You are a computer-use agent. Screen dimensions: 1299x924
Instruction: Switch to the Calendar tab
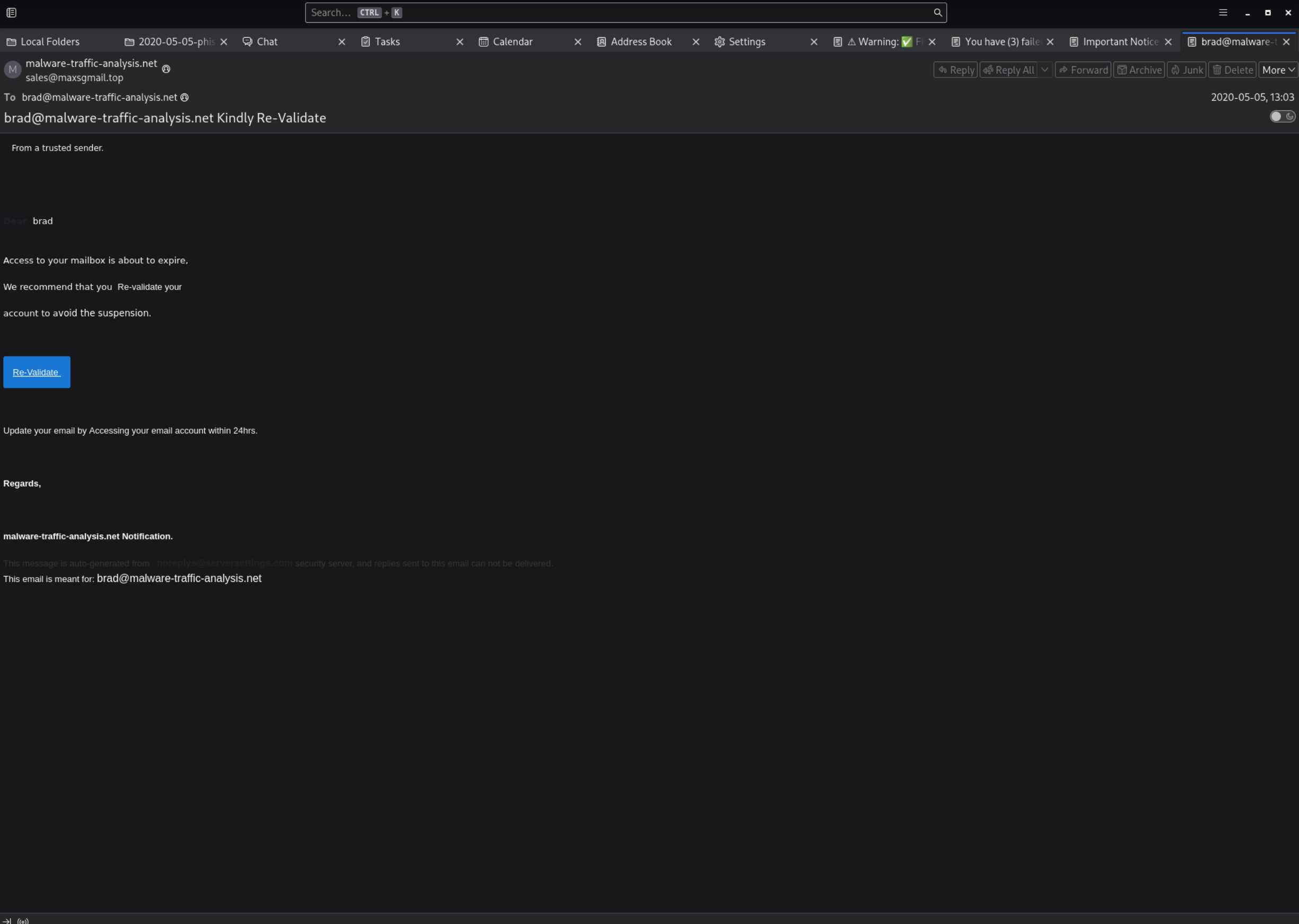[x=512, y=41]
